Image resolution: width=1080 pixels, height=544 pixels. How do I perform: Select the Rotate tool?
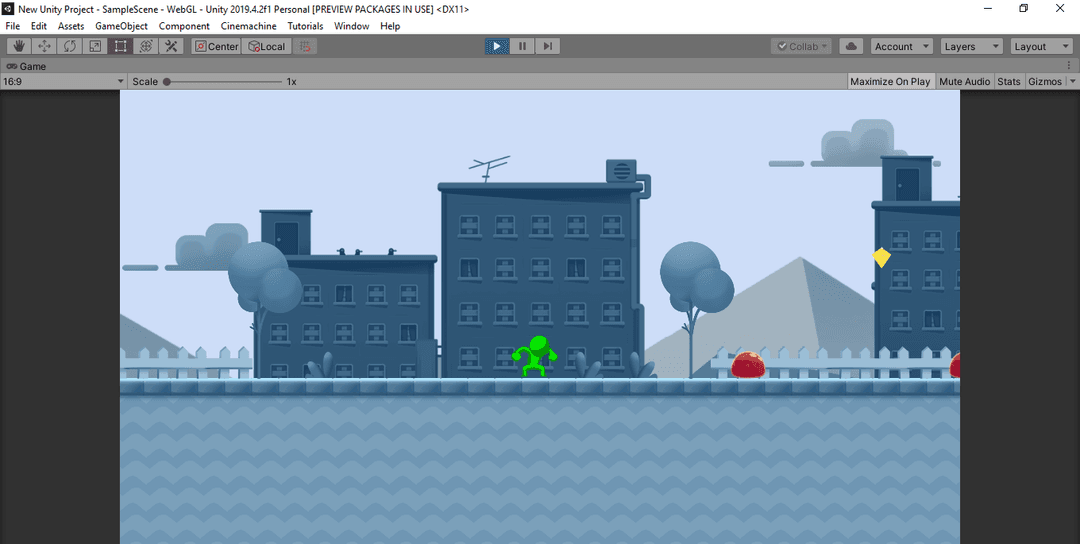click(x=70, y=46)
